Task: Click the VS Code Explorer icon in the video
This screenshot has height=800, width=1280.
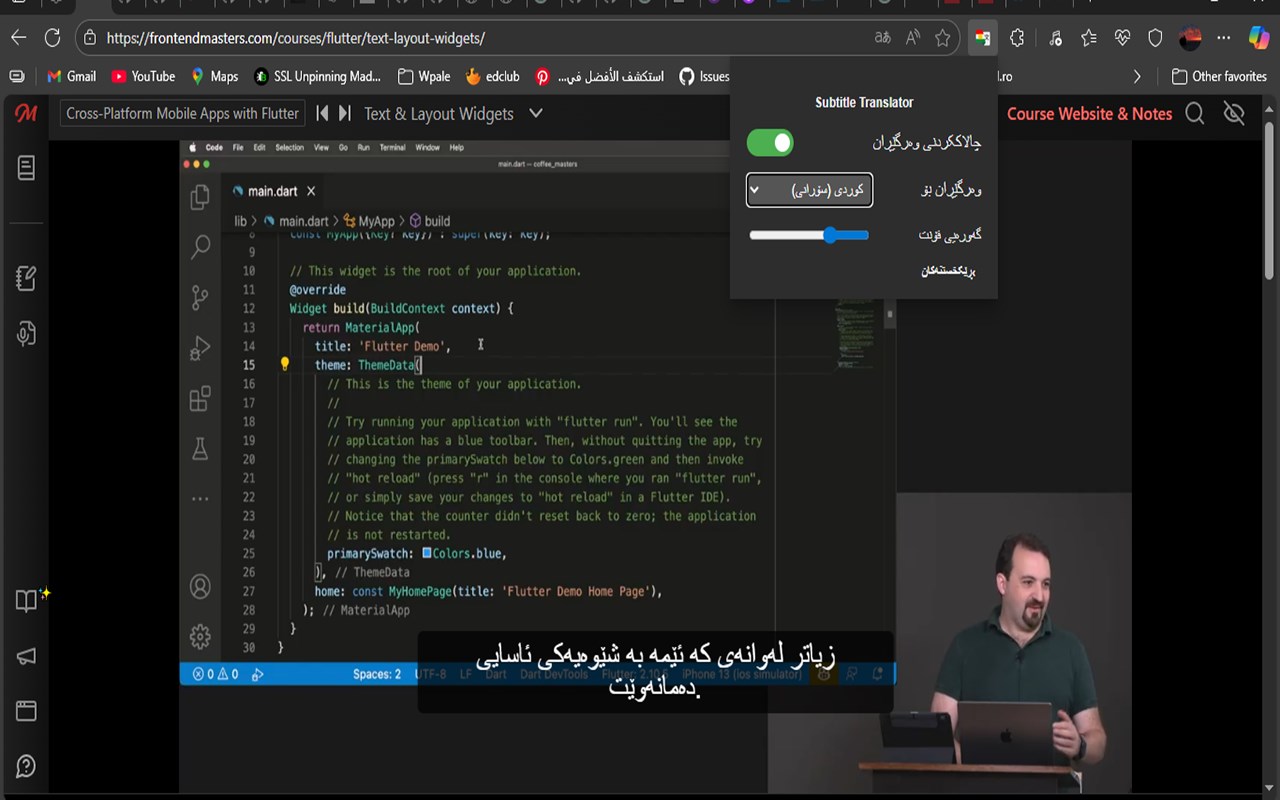Action: pyautogui.click(x=200, y=197)
